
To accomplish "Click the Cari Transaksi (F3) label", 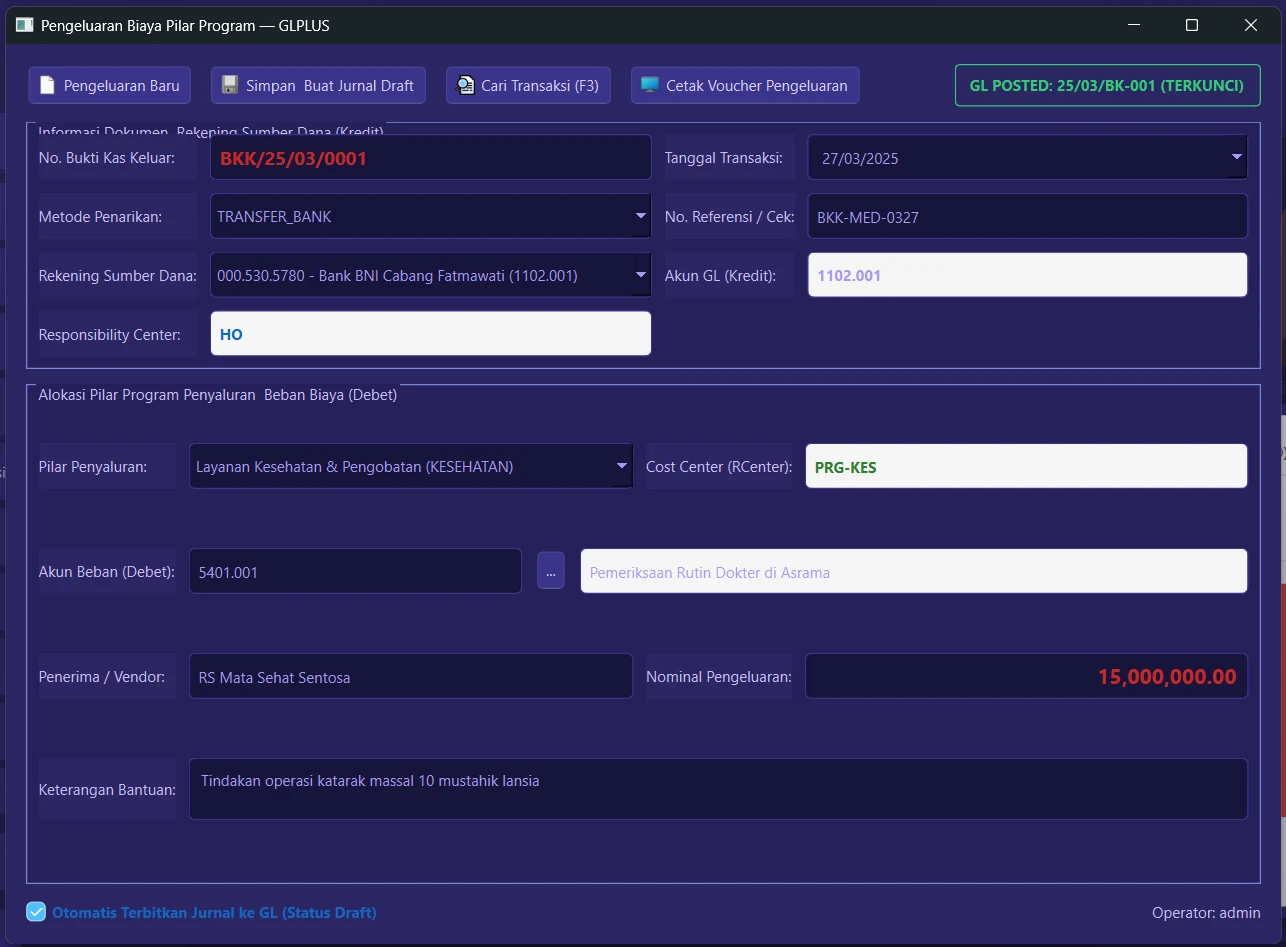I will (x=540, y=86).
